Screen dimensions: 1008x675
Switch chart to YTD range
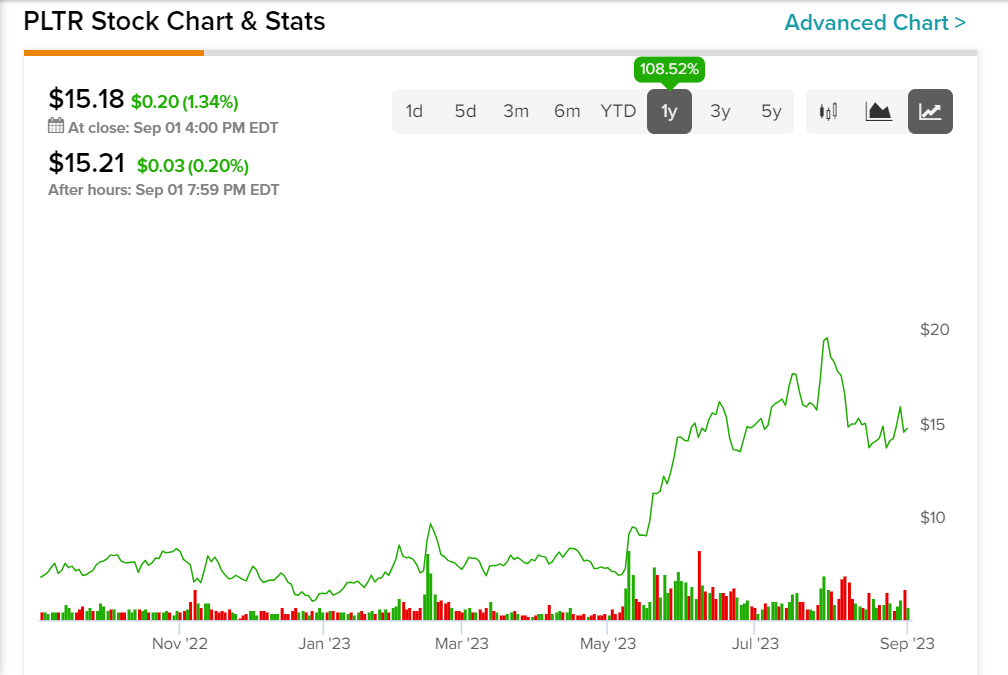(618, 112)
